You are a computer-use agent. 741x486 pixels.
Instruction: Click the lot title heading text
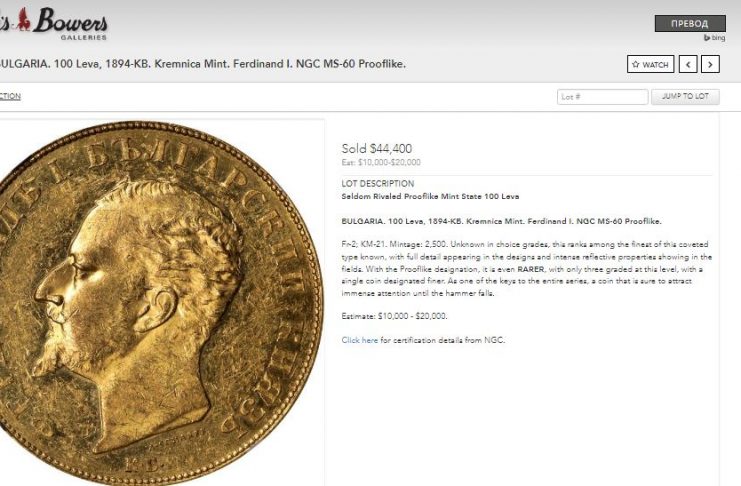[x=202, y=64]
